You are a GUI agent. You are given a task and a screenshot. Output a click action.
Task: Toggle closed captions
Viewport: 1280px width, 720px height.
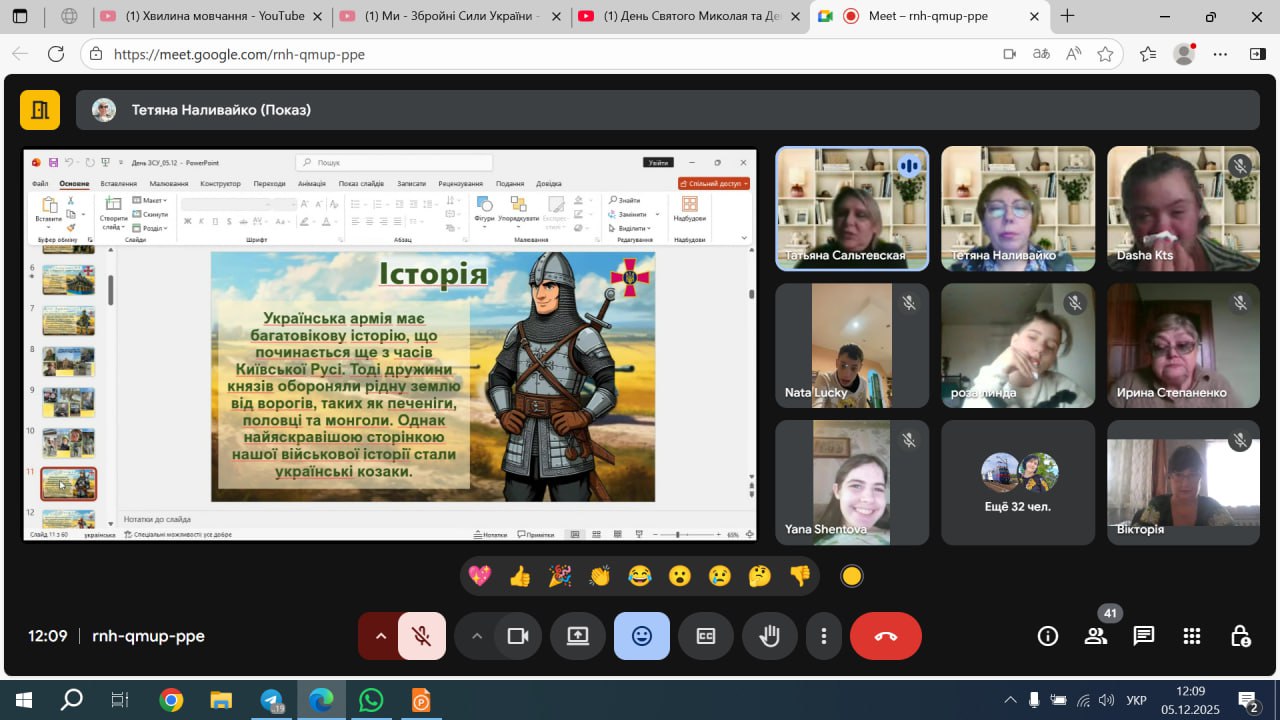706,636
